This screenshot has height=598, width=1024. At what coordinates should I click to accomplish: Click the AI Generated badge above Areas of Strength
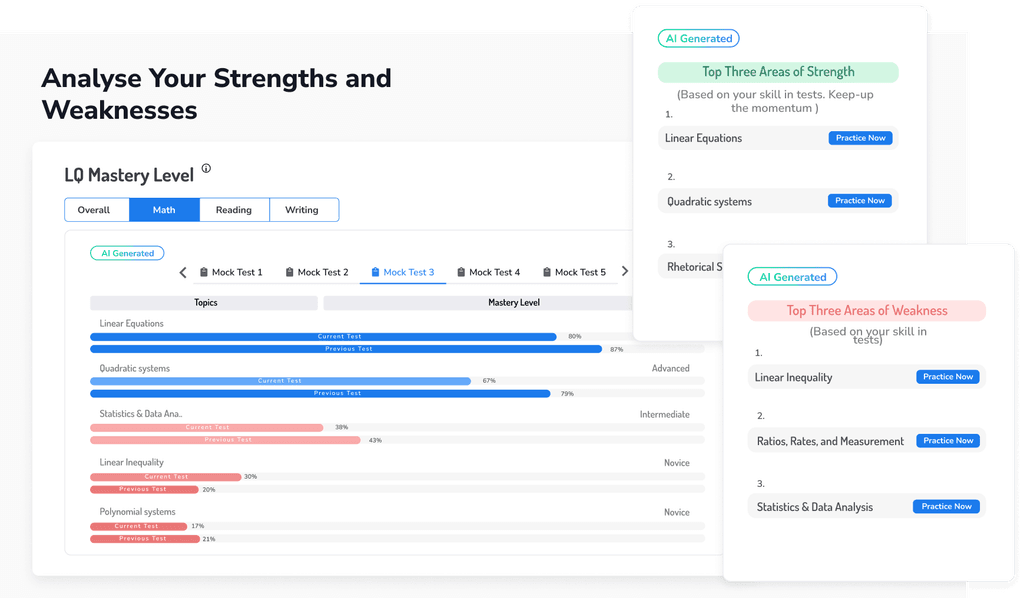tap(698, 38)
